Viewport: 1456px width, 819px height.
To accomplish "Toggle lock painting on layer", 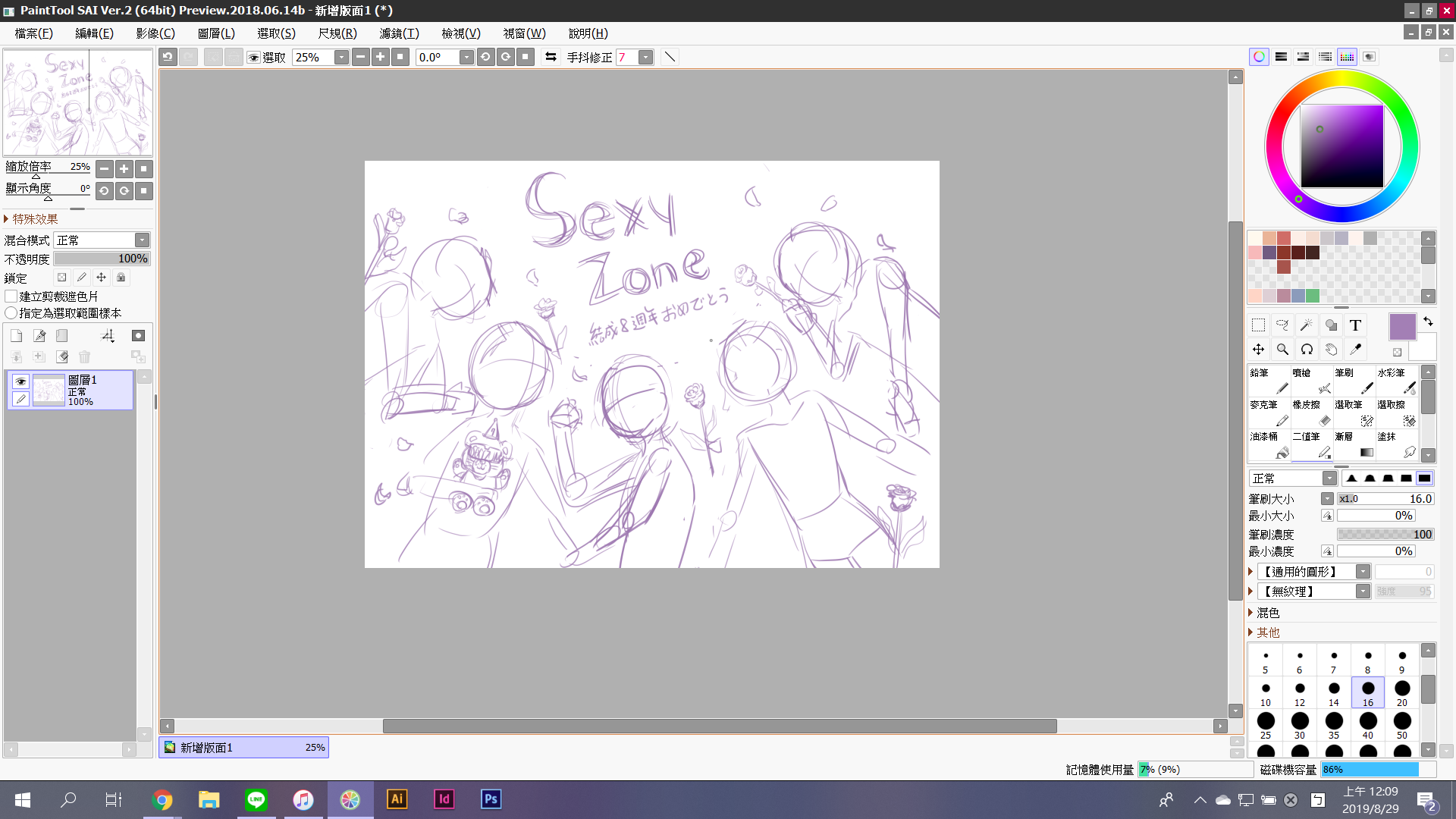I will point(82,278).
